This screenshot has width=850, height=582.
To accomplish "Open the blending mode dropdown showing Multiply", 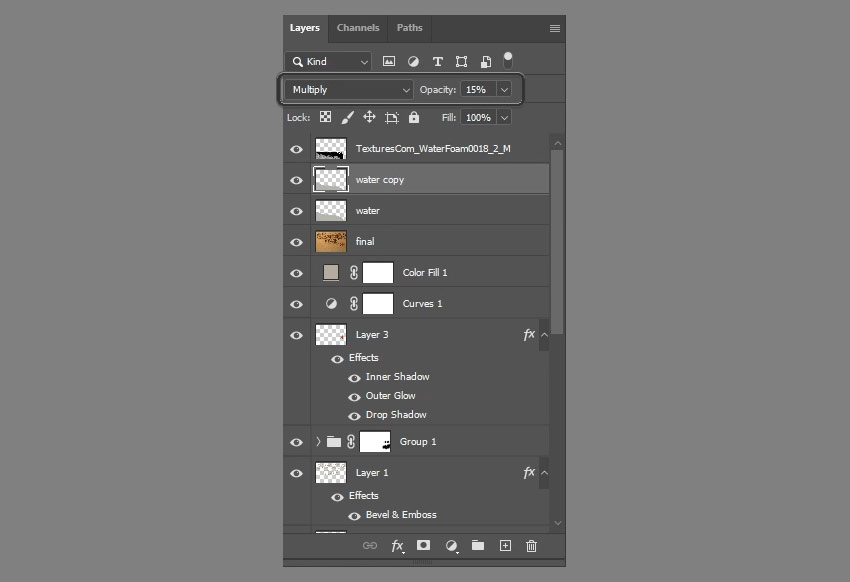I will coord(347,89).
